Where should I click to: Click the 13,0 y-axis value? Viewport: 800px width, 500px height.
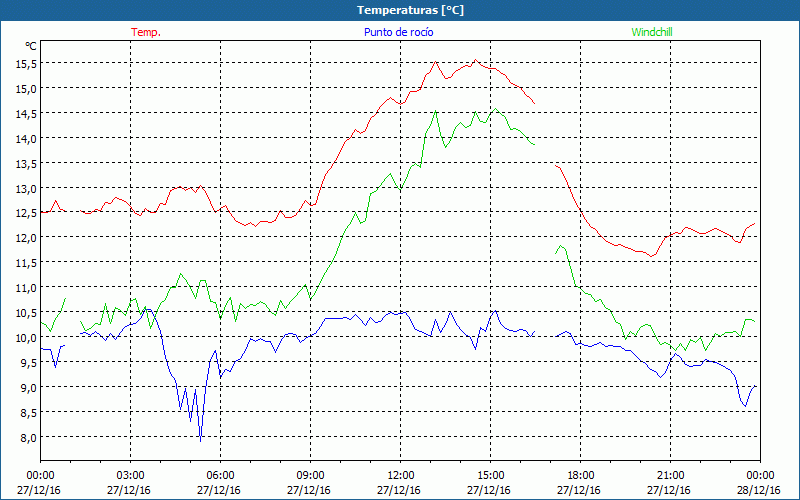tap(27, 188)
